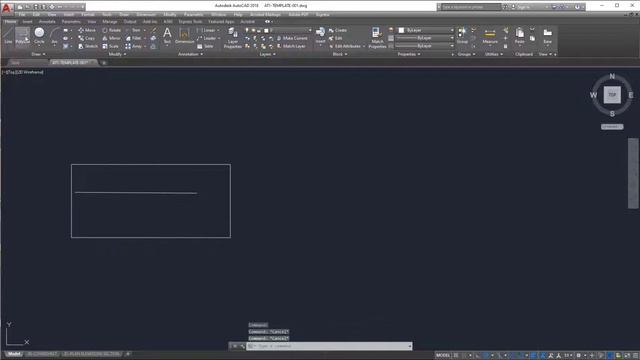Viewport: 640px width, 360px height.
Task: Expand the Draw panel
Action: [x=38, y=54]
